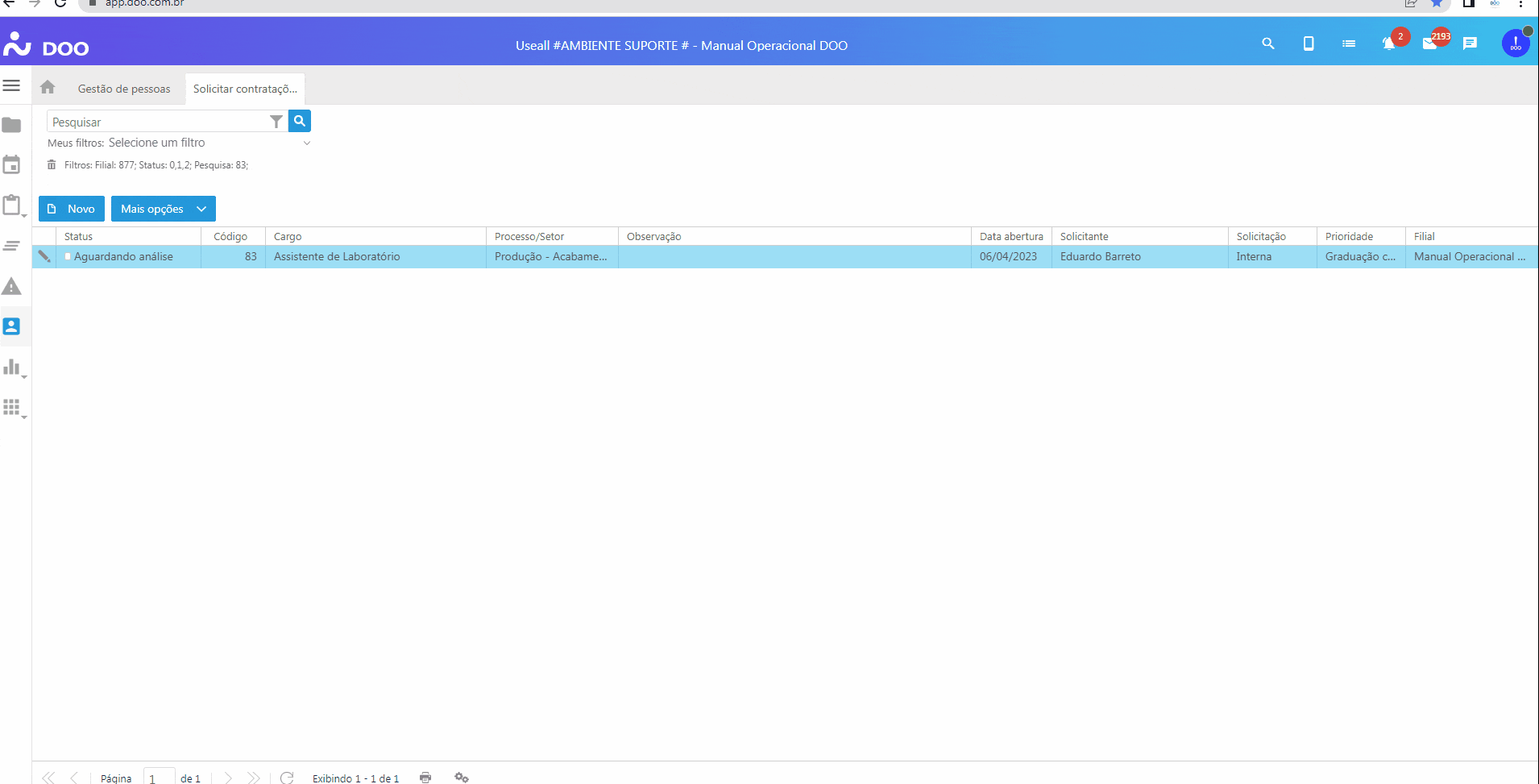The height and width of the screenshot is (784, 1539).
Task: Sort by the Data abertura column header
Action: click(1010, 236)
